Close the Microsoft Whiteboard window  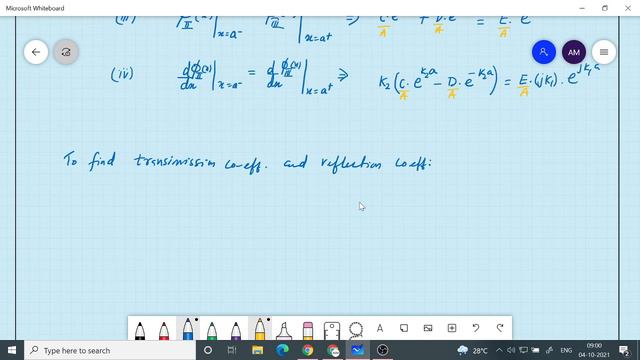pyautogui.click(x=628, y=8)
